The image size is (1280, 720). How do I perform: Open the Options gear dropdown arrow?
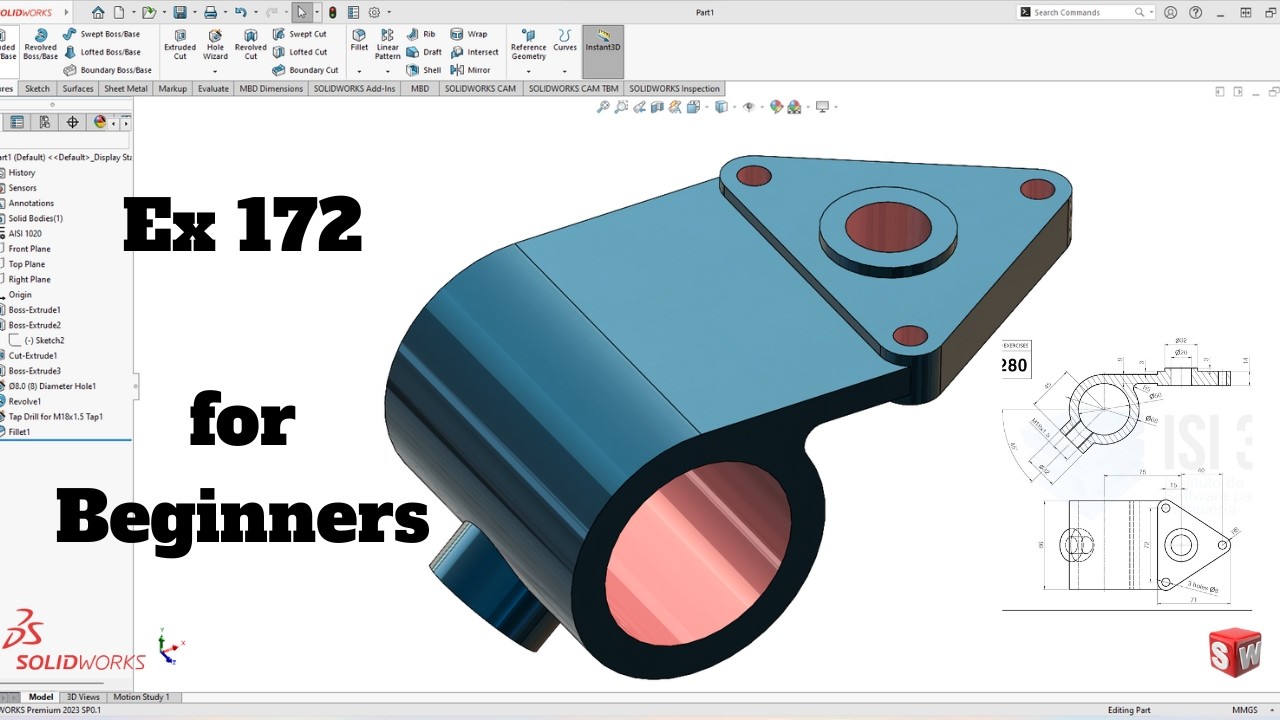(x=389, y=13)
